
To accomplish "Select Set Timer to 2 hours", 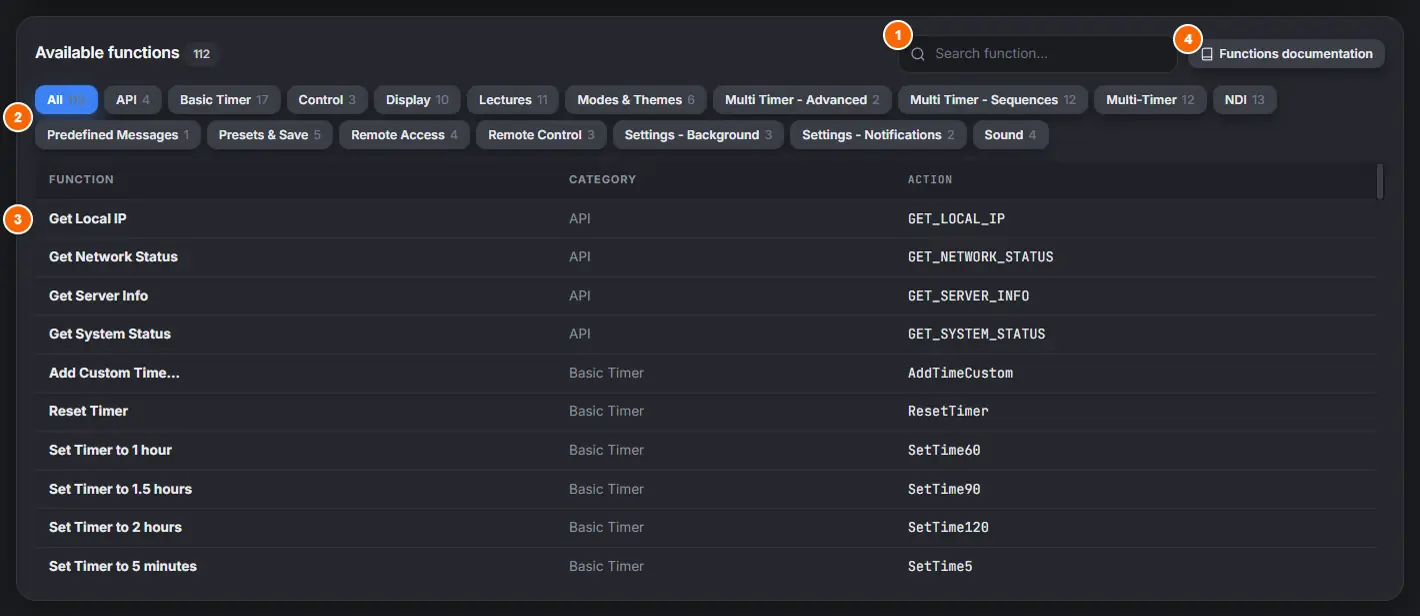I will [705, 527].
